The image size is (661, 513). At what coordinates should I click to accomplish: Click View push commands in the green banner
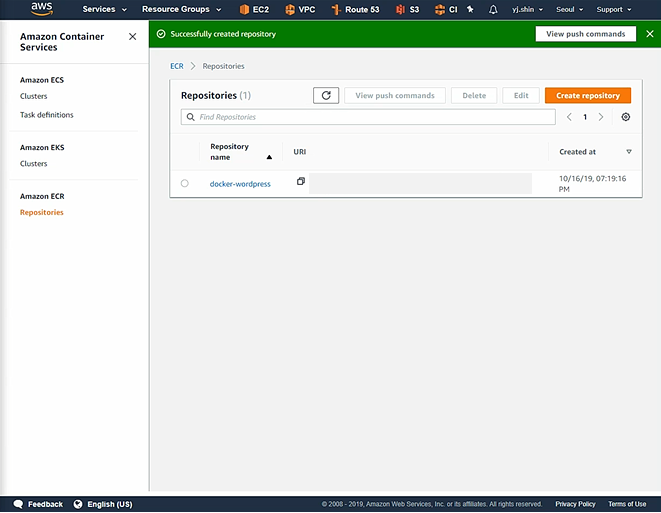pos(586,34)
